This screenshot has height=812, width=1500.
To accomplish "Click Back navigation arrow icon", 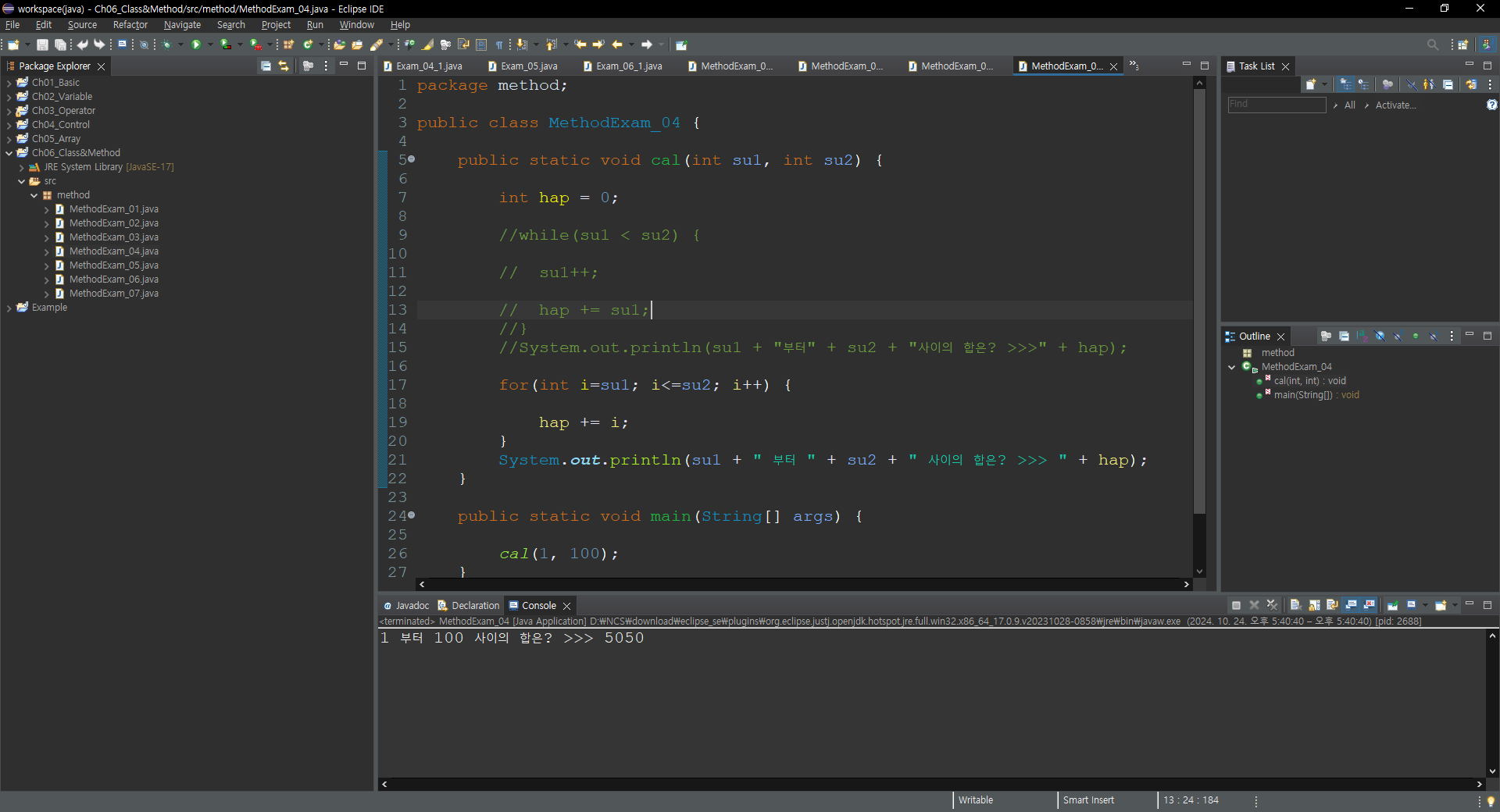I will tap(617, 45).
